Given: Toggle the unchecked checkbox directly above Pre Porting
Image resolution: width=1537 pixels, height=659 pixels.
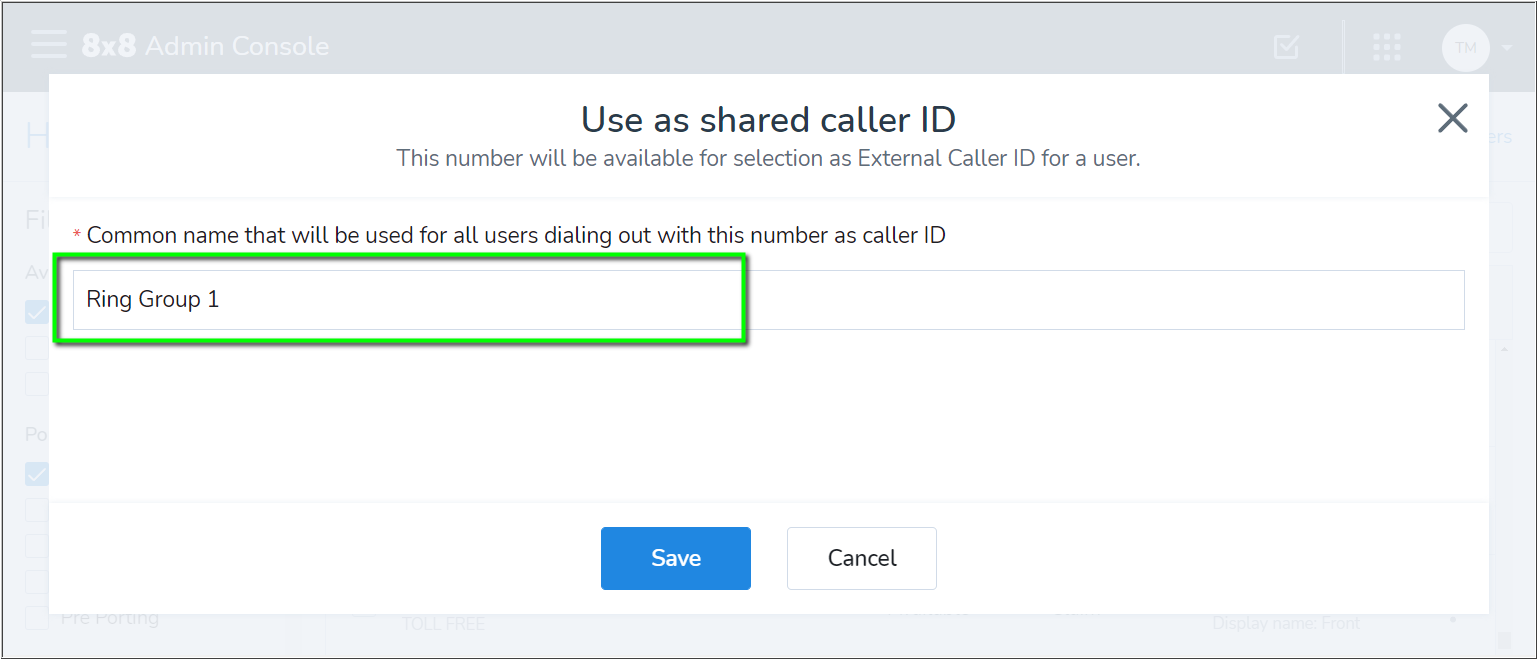Looking at the screenshot, I should click(x=37, y=582).
